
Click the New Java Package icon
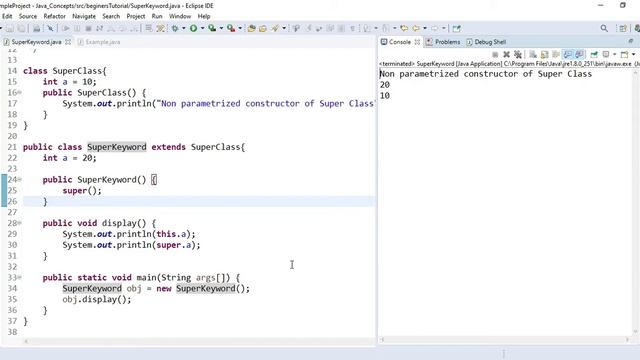point(251,28)
